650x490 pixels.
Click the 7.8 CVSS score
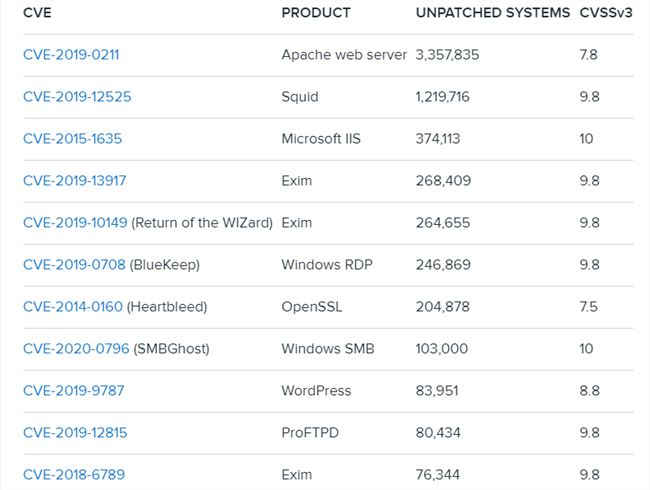[x=588, y=55]
